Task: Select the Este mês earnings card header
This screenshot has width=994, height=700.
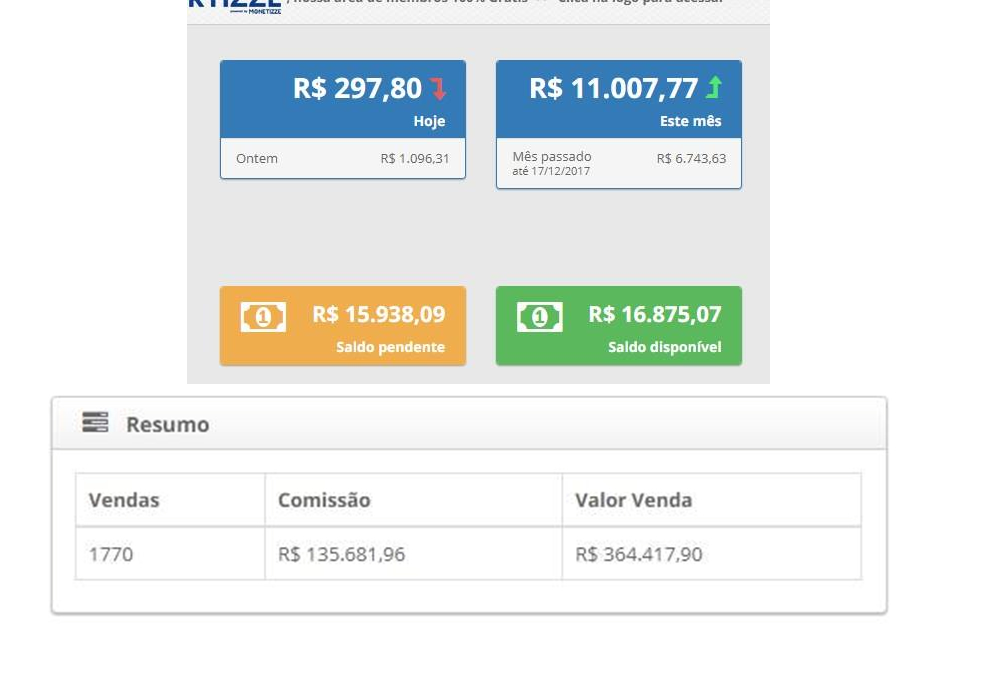Action: [x=619, y=100]
